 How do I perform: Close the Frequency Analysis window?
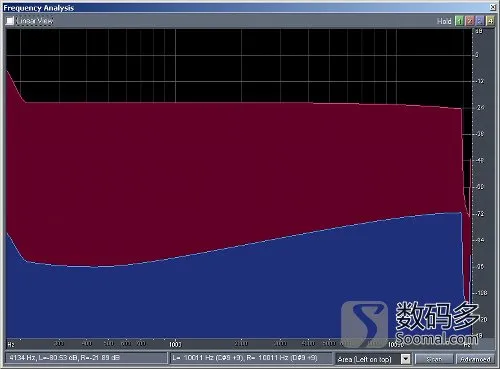492,7
